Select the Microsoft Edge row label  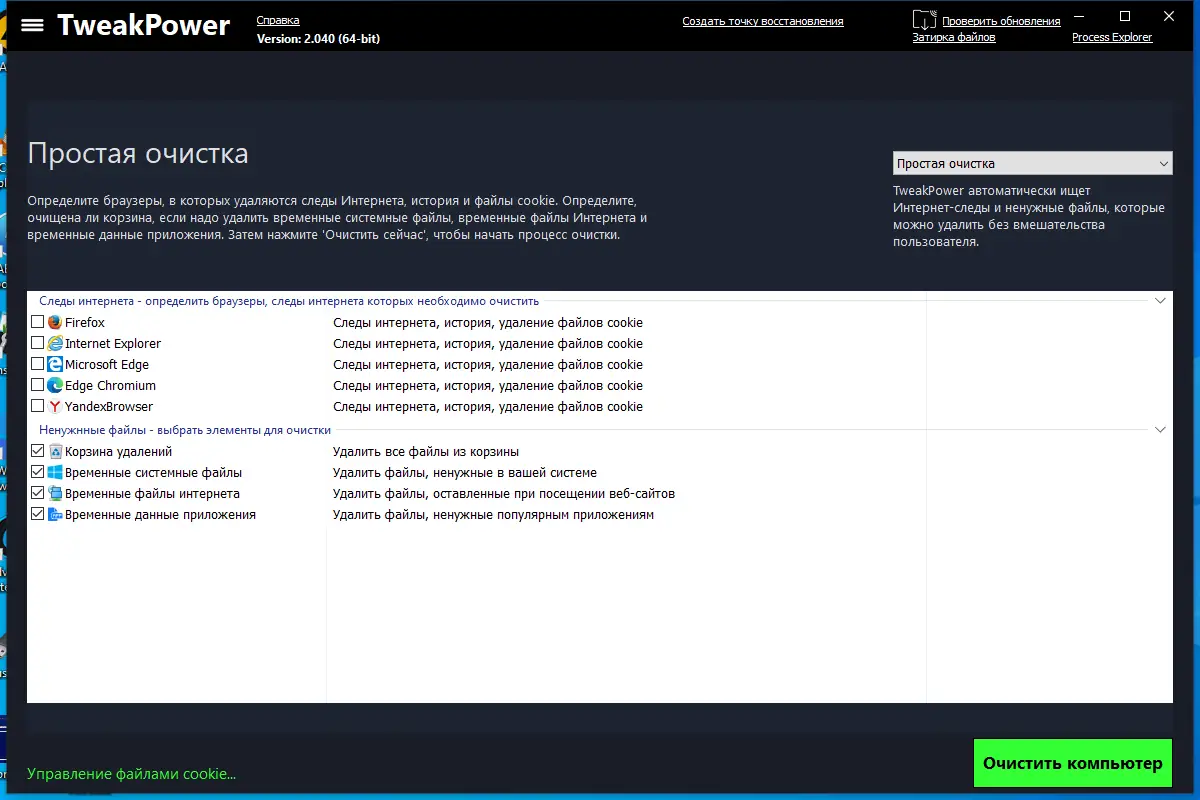pyautogui.click(x=107, y=365)
